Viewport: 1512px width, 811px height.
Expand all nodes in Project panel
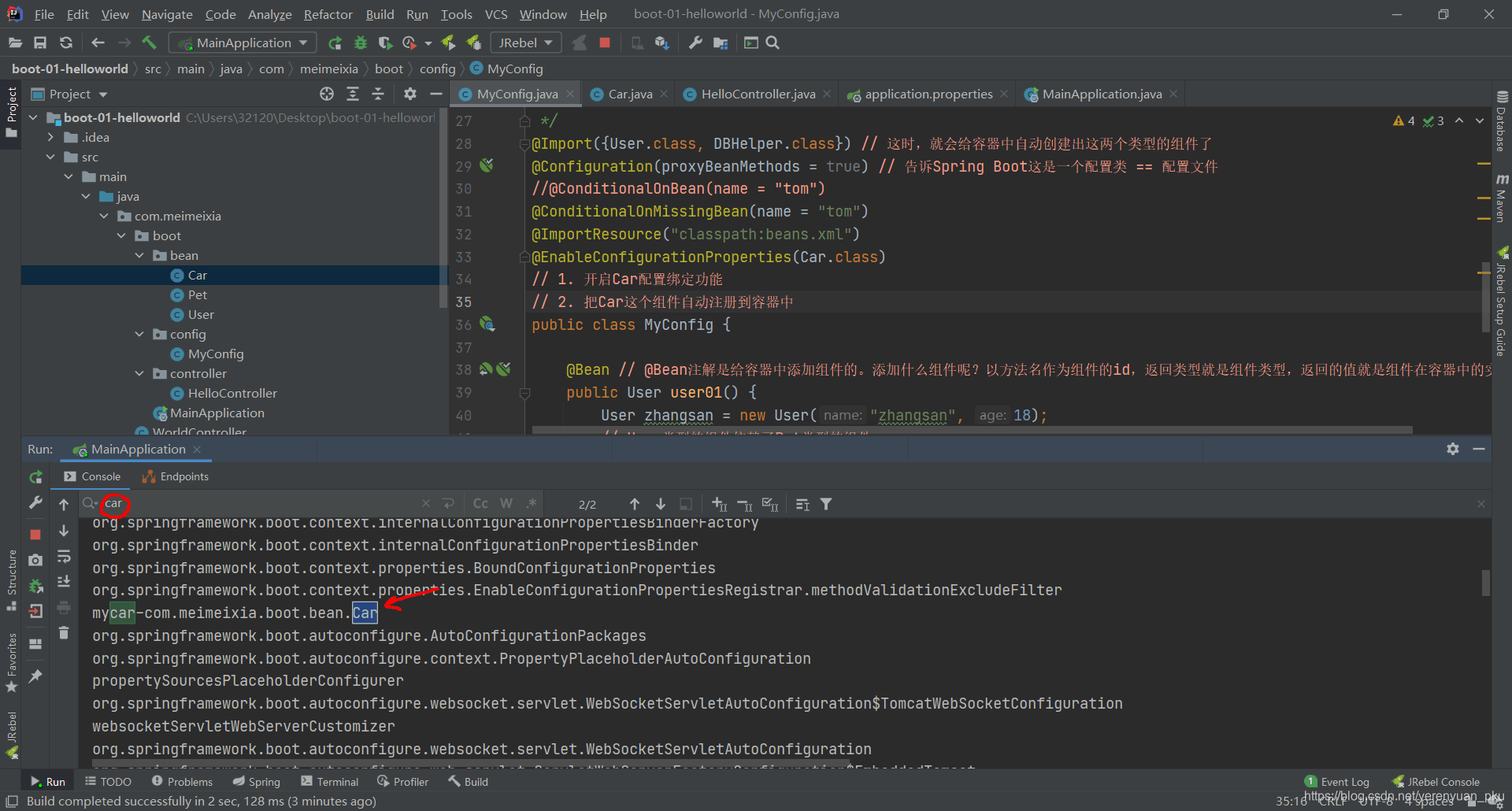coord(353,94)
